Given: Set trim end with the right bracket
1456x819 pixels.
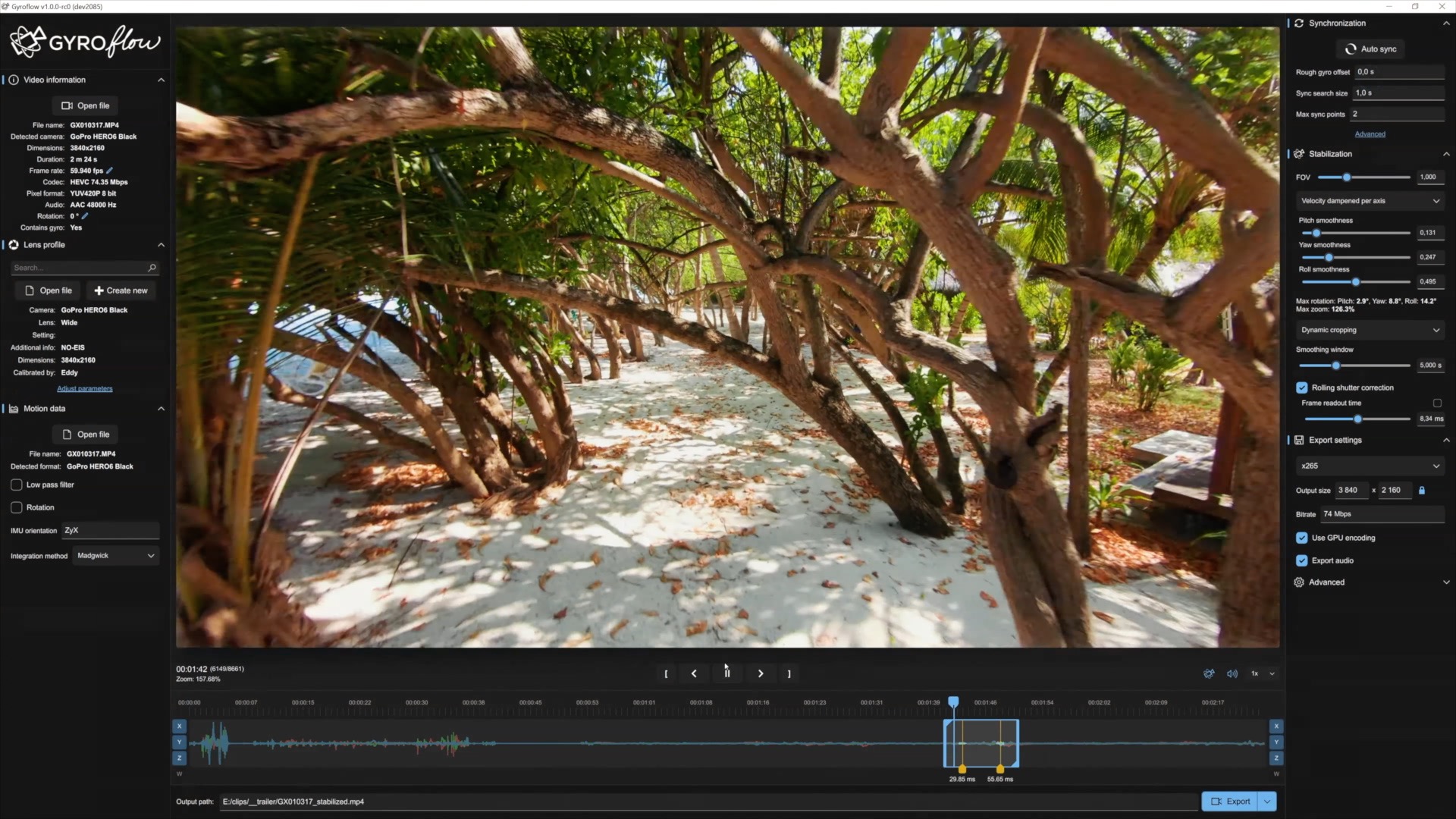Looking at the screenshot, I should click(x=789, y=673).
